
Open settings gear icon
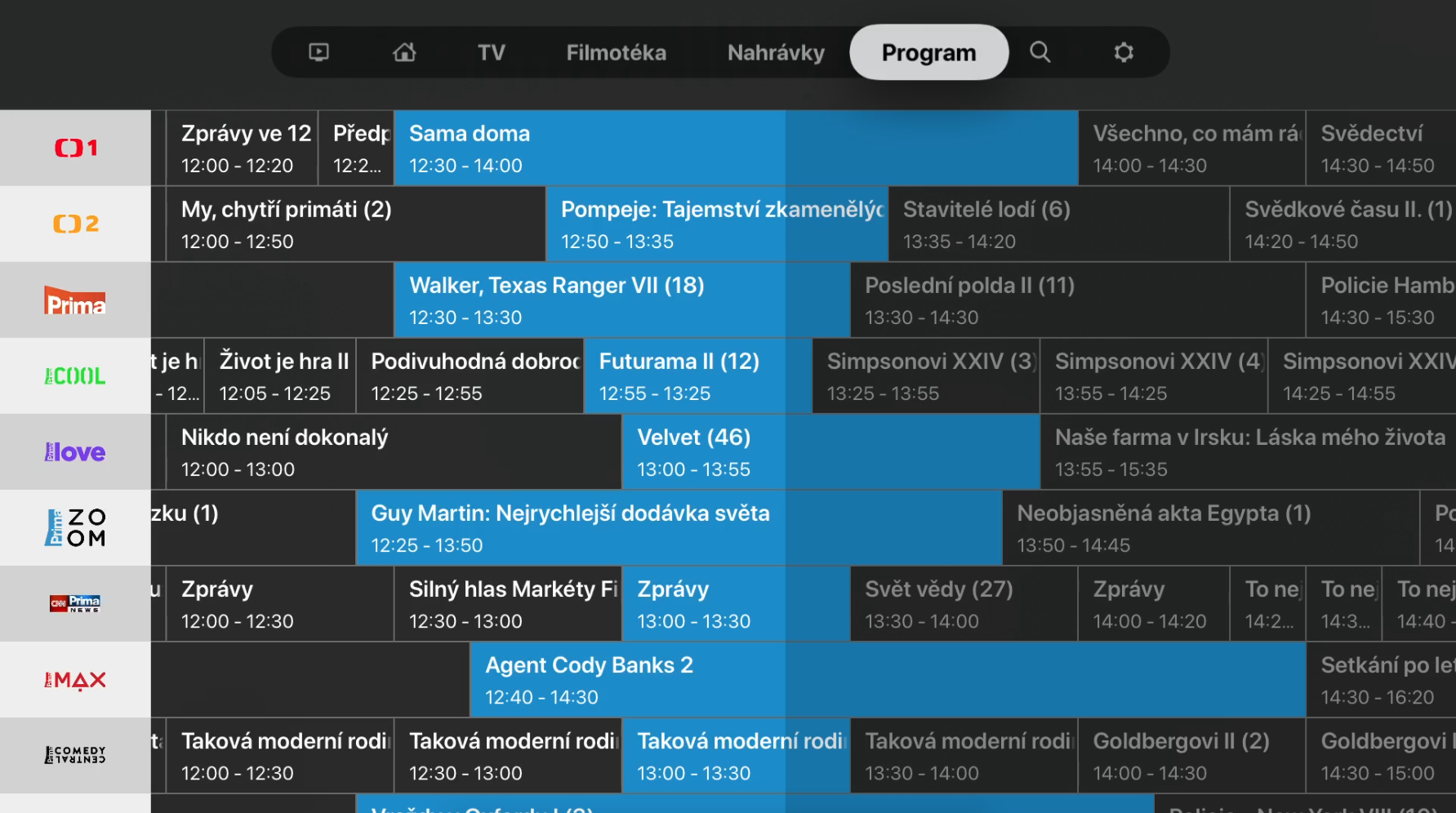pyautogui.click(x=1124, y=52)
